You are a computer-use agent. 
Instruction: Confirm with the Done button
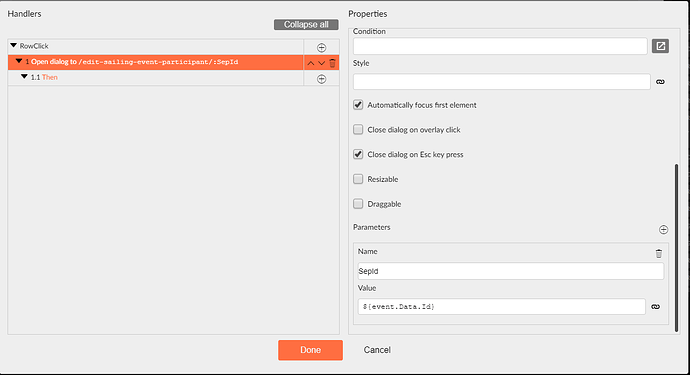[x=310, y=350]
